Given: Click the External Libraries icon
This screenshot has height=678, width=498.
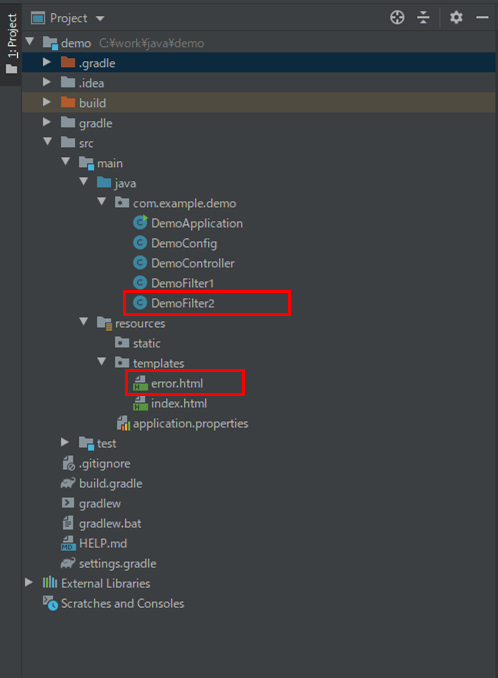Looking at the screenshot, I should click(x=50, y=583).
